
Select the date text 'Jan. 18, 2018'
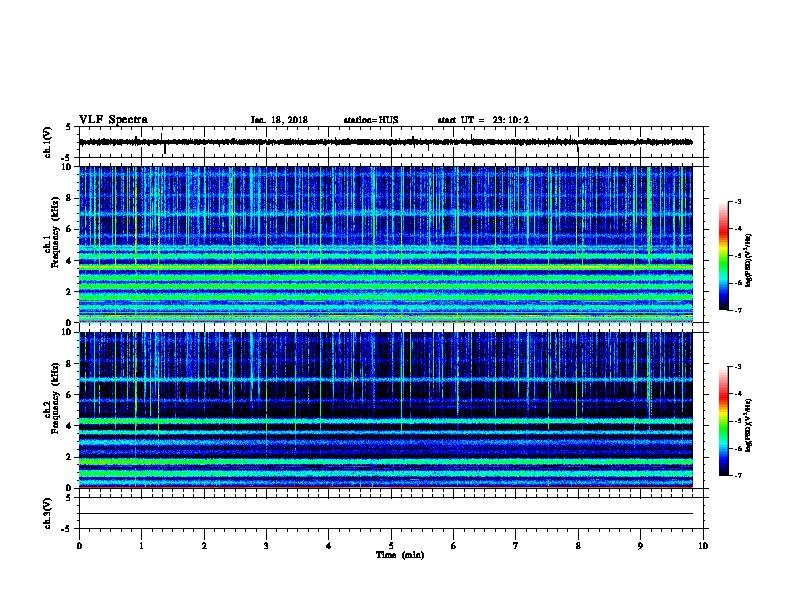point(279,120)
